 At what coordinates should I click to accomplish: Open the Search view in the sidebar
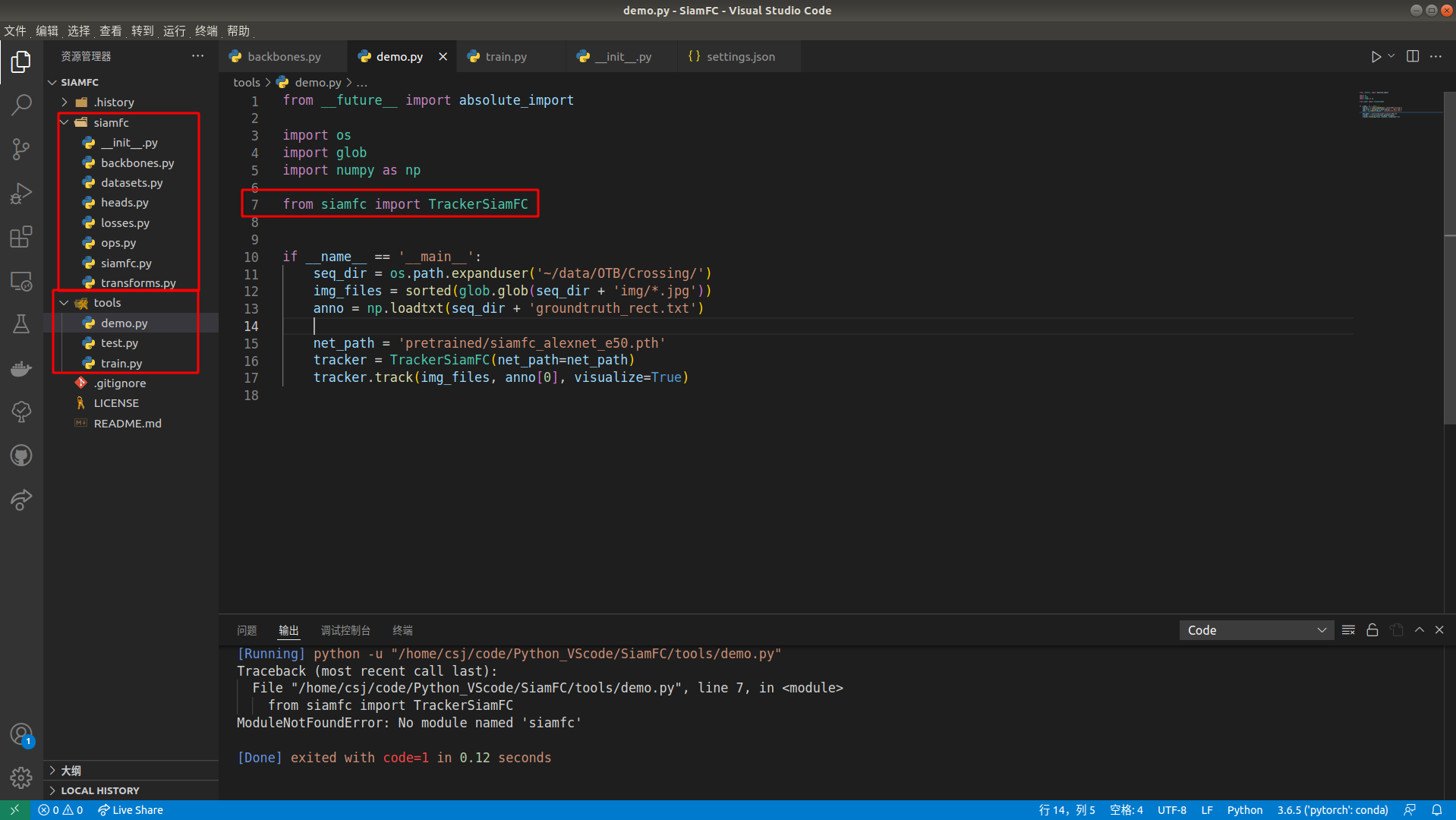(20, 105)
